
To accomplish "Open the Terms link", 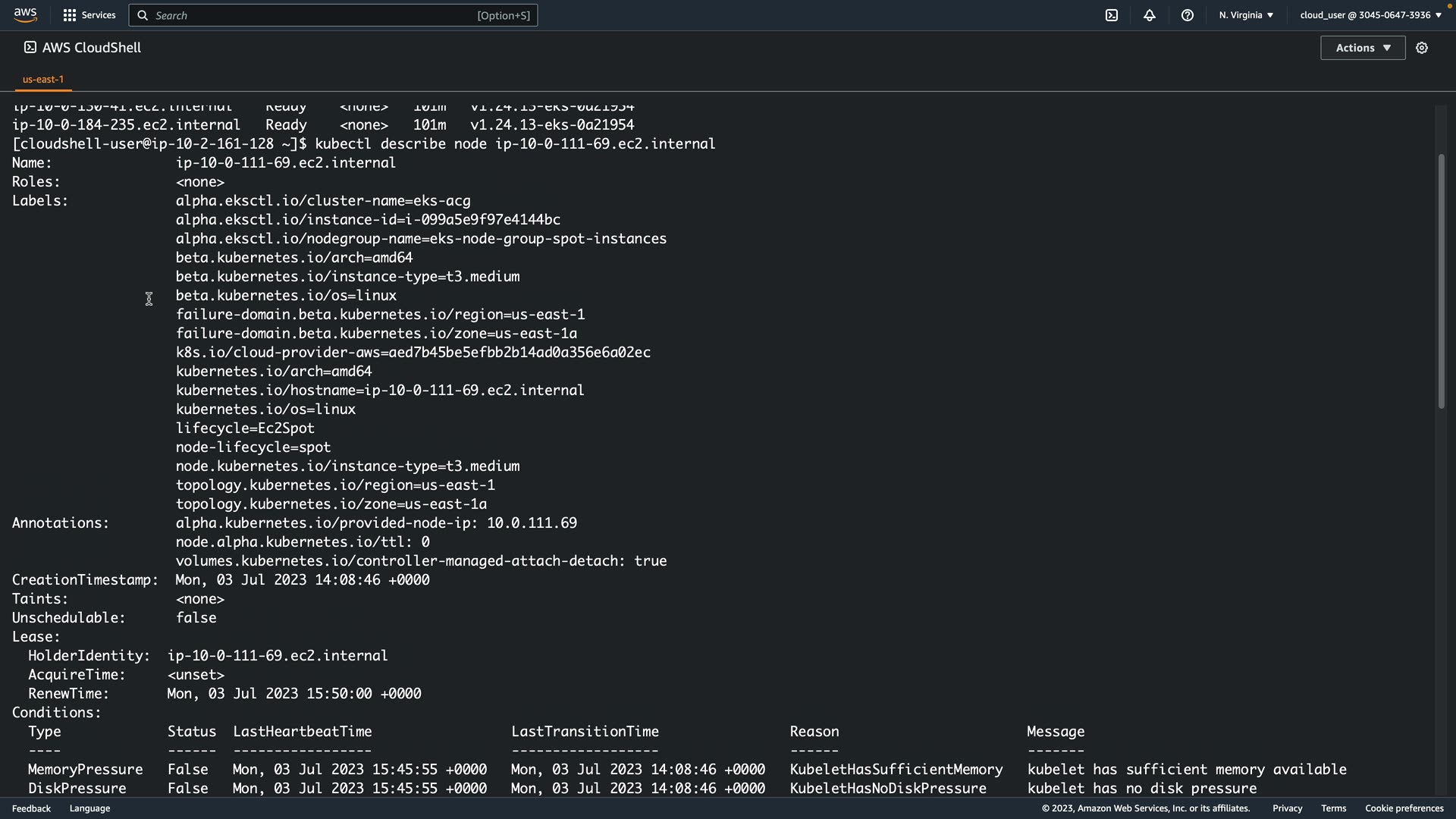I will [x=1333, y=808].
